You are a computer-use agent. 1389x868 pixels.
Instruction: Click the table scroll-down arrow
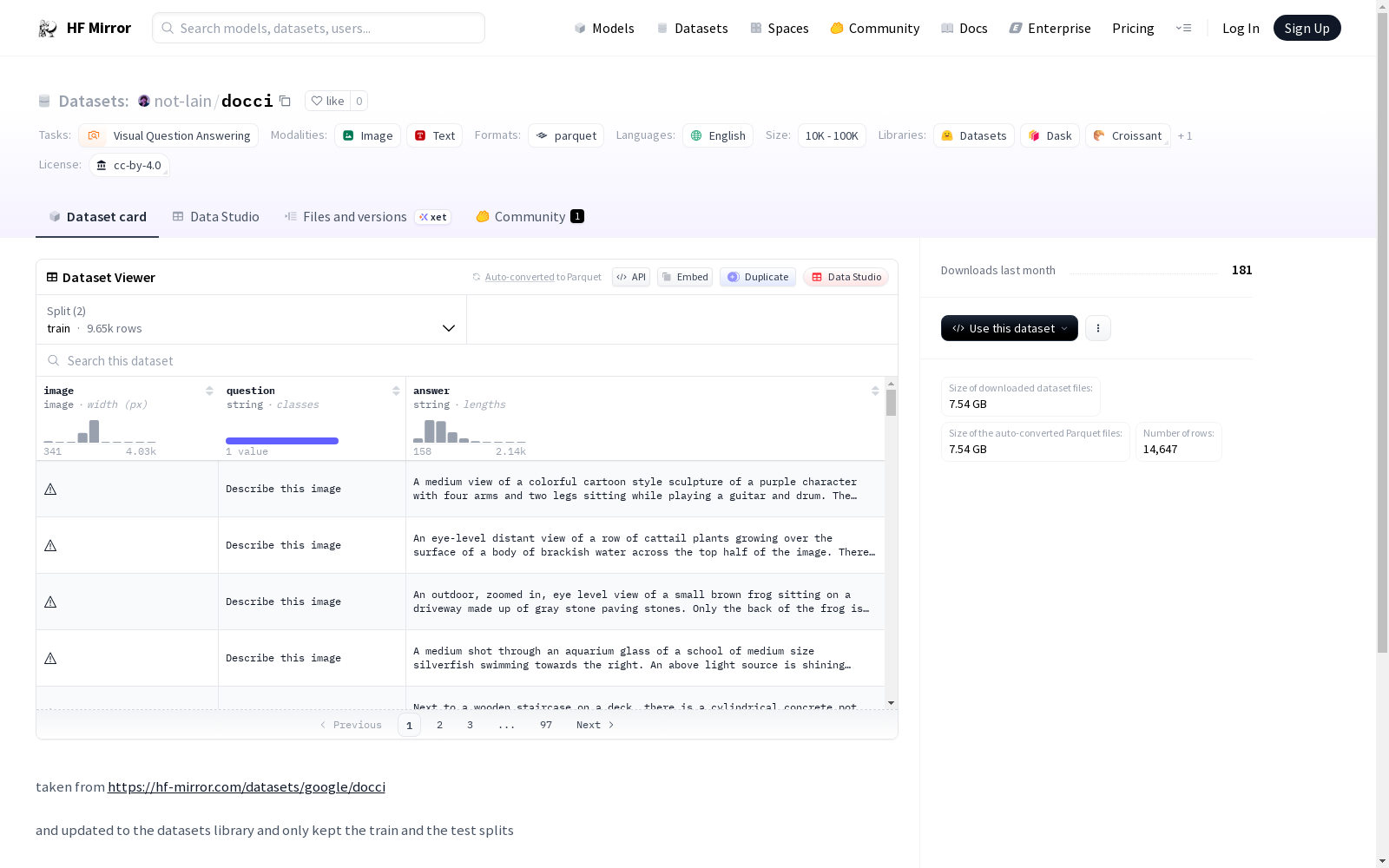891,703
